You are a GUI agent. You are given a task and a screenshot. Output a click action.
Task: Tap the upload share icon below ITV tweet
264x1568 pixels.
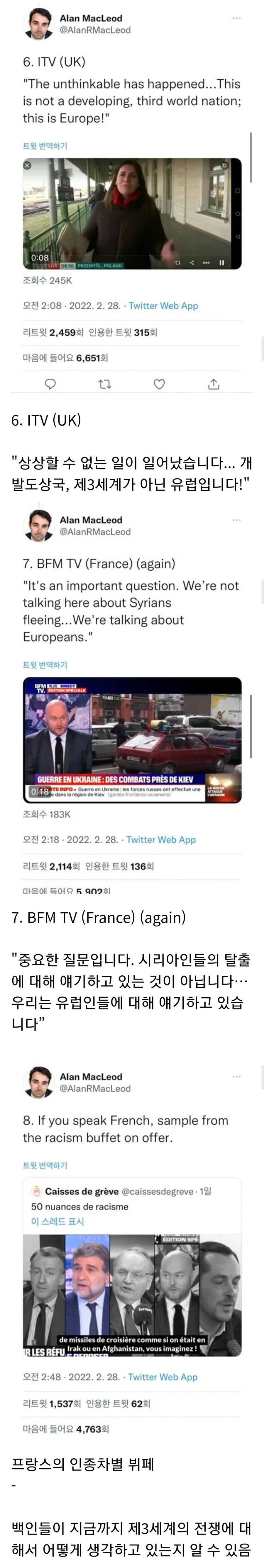[213, 384]
